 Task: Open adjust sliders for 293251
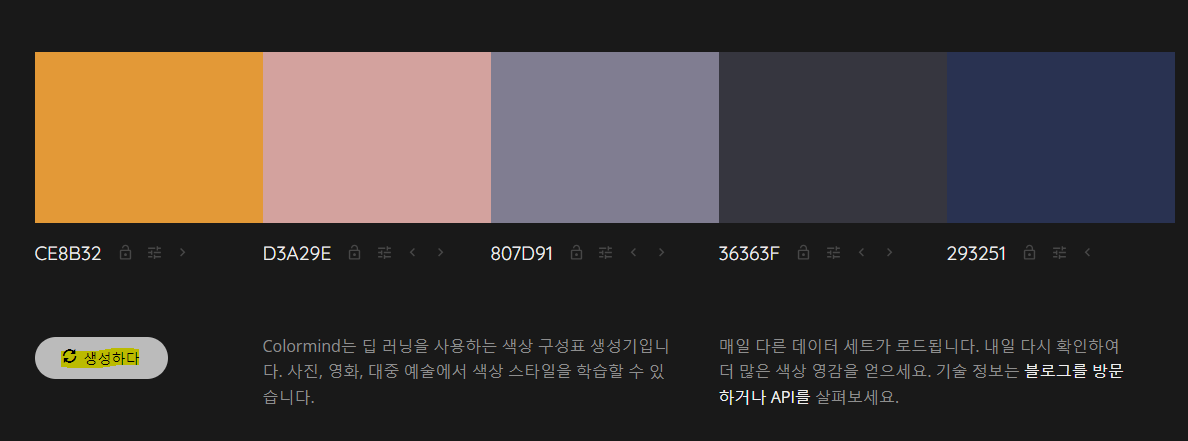(1058, 253)
